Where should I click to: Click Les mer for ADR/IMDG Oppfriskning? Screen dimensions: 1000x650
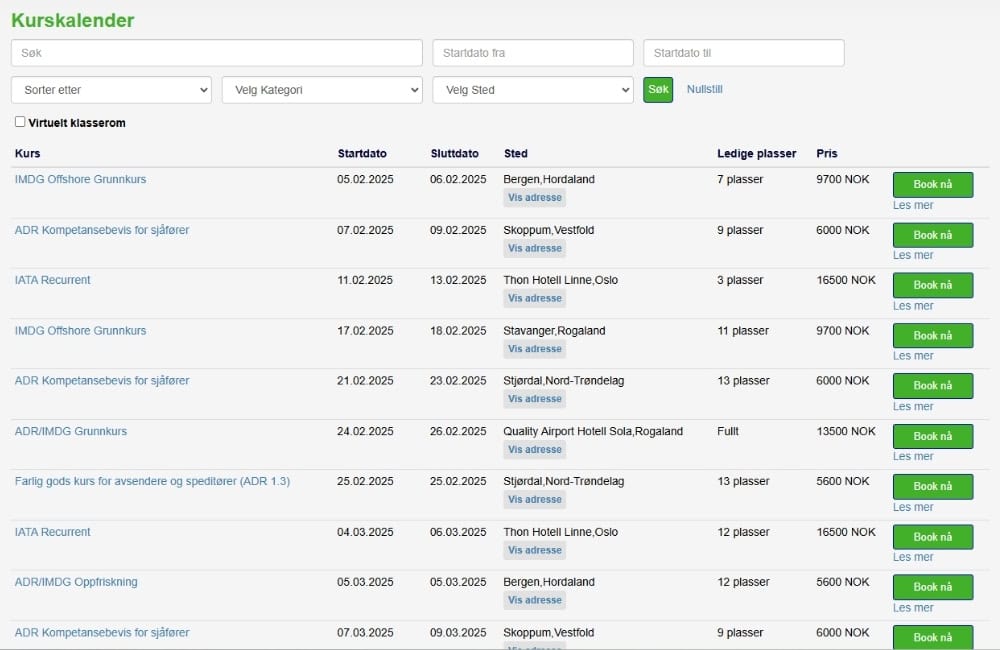[x=912, y=607]
